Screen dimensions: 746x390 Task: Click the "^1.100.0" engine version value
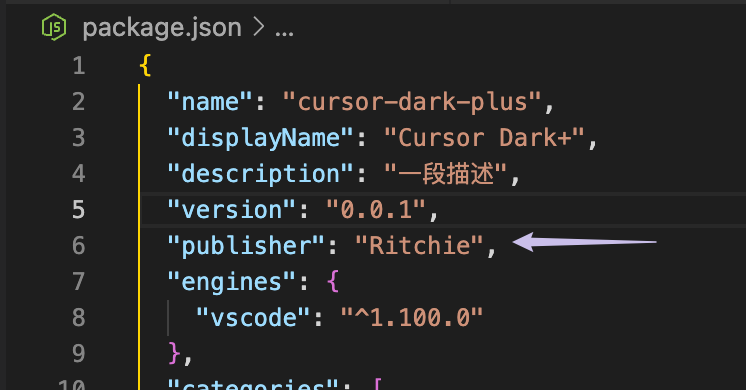[412, 317]
